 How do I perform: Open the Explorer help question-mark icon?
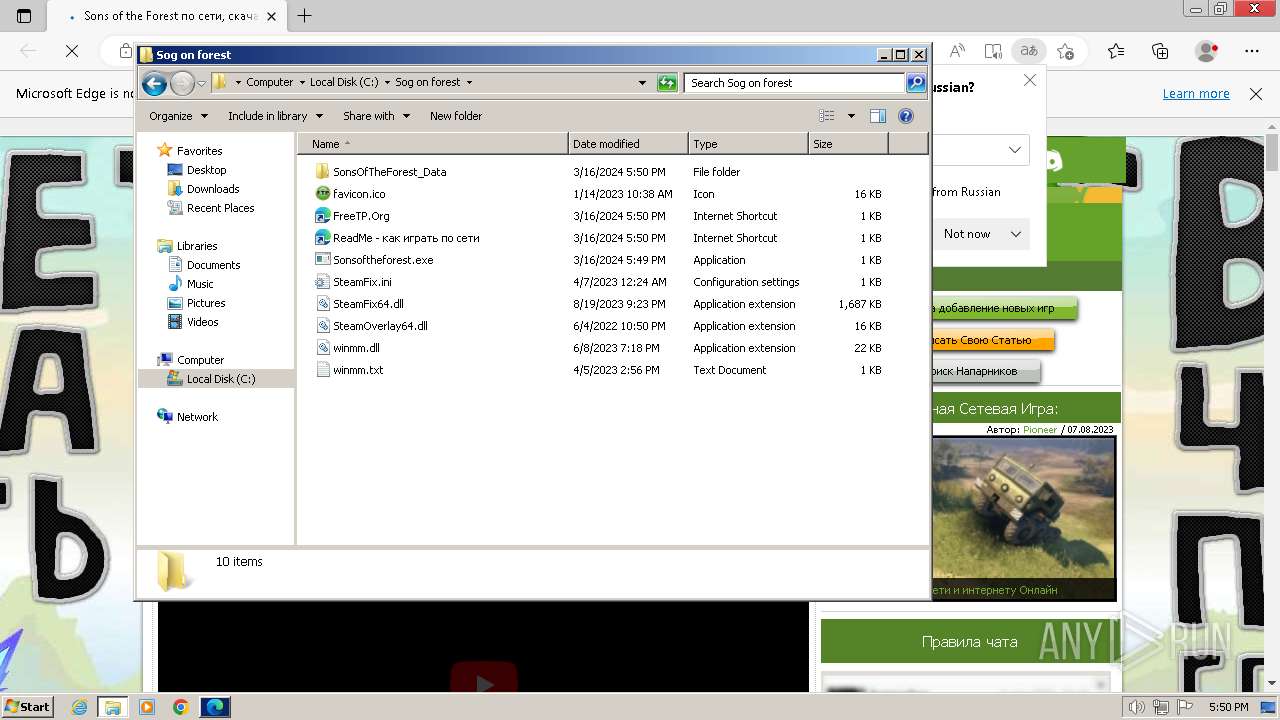[x=906, y=116]
